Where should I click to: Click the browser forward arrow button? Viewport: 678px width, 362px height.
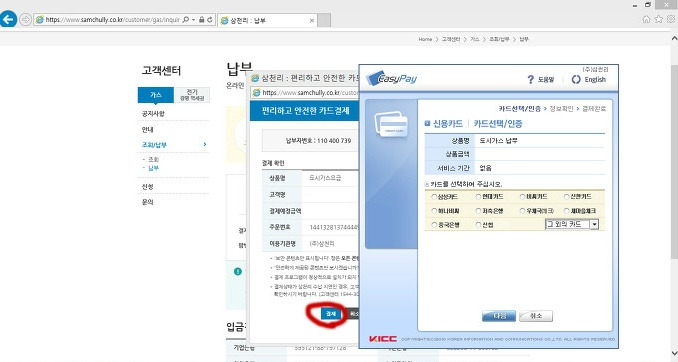pyautogui.click(x=26, y=20)
